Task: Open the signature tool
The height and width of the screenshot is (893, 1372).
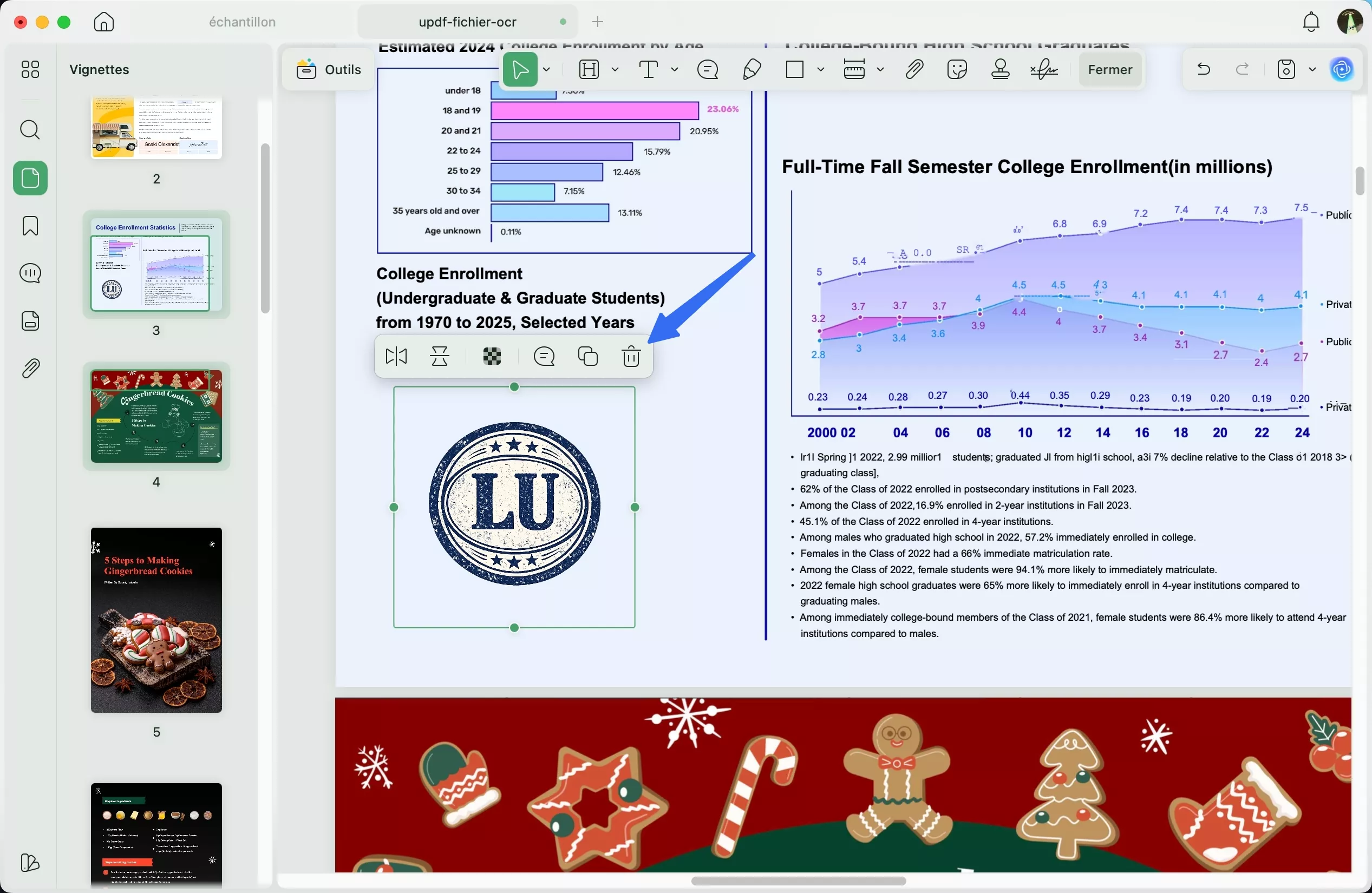Action: (1044, 70)
